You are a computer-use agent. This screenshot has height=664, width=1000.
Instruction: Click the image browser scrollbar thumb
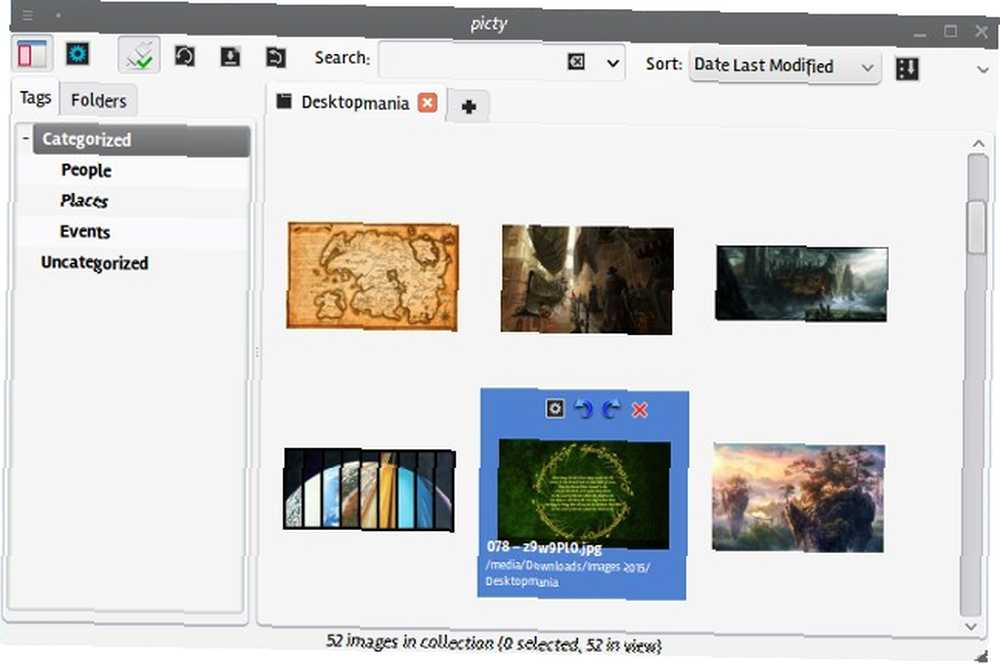(976, 226)
